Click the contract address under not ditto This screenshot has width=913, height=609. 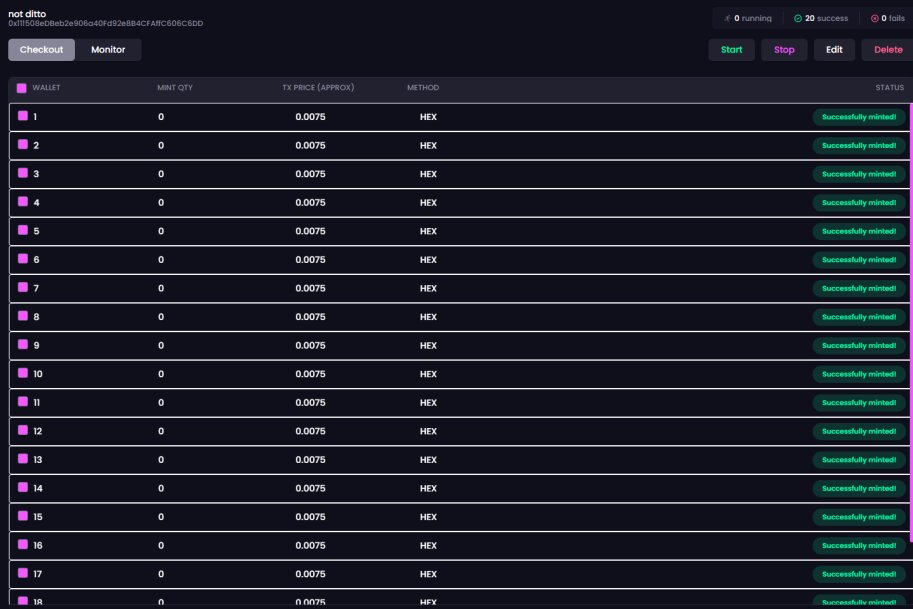coord(105,23)
